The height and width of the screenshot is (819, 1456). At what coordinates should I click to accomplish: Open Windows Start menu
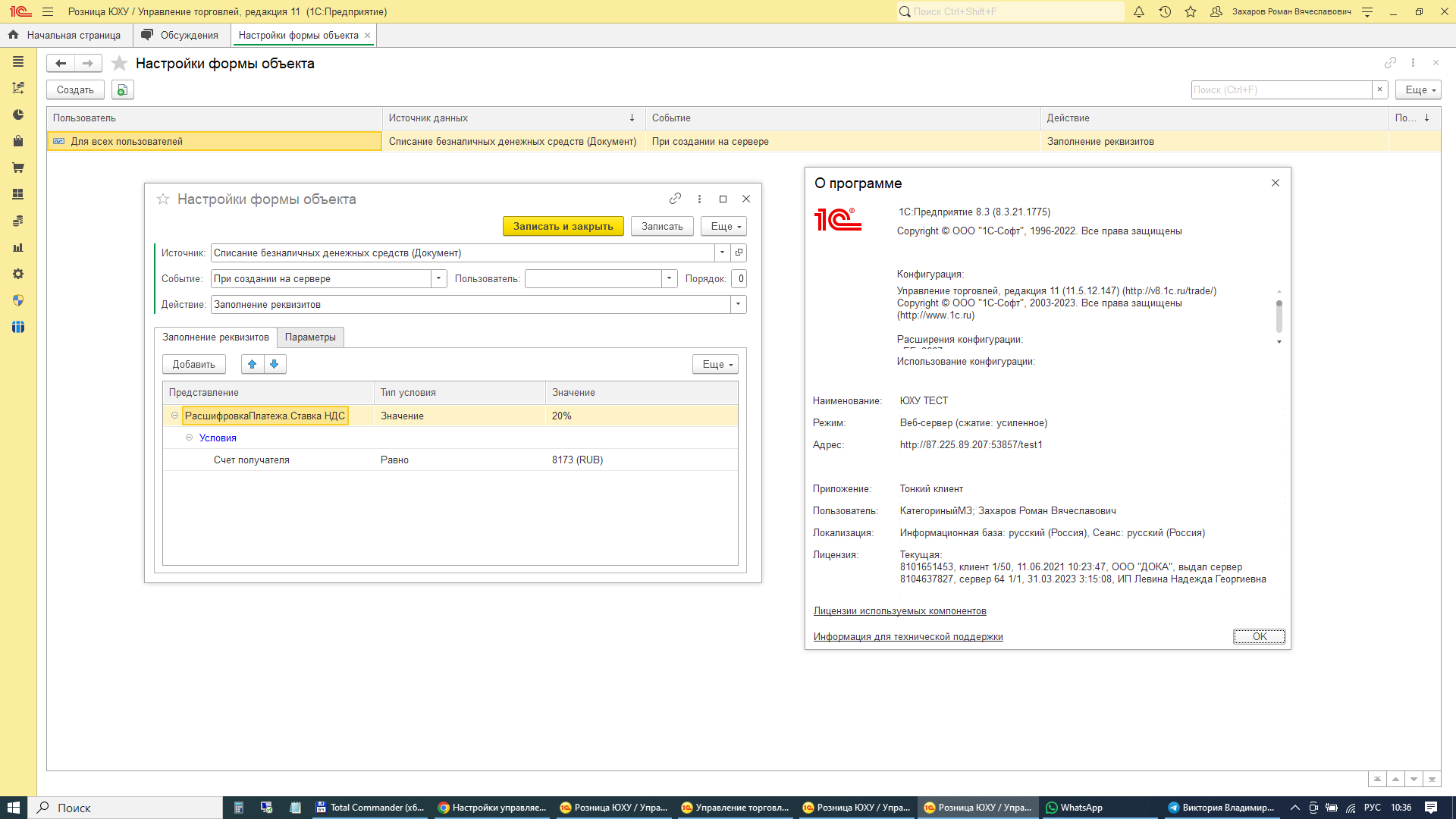tap(14, 808)
